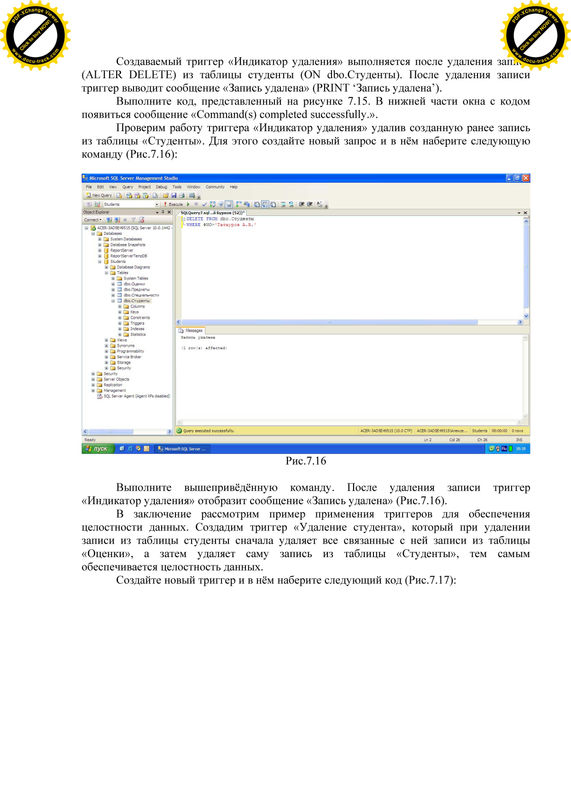Click the taskbar clock

(x=521, y=449)
